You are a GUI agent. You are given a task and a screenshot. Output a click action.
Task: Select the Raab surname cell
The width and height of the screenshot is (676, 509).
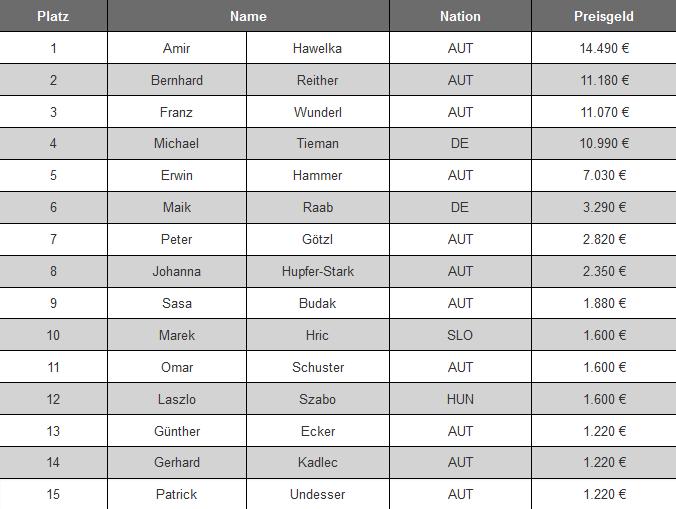click(x=318, y=207)
